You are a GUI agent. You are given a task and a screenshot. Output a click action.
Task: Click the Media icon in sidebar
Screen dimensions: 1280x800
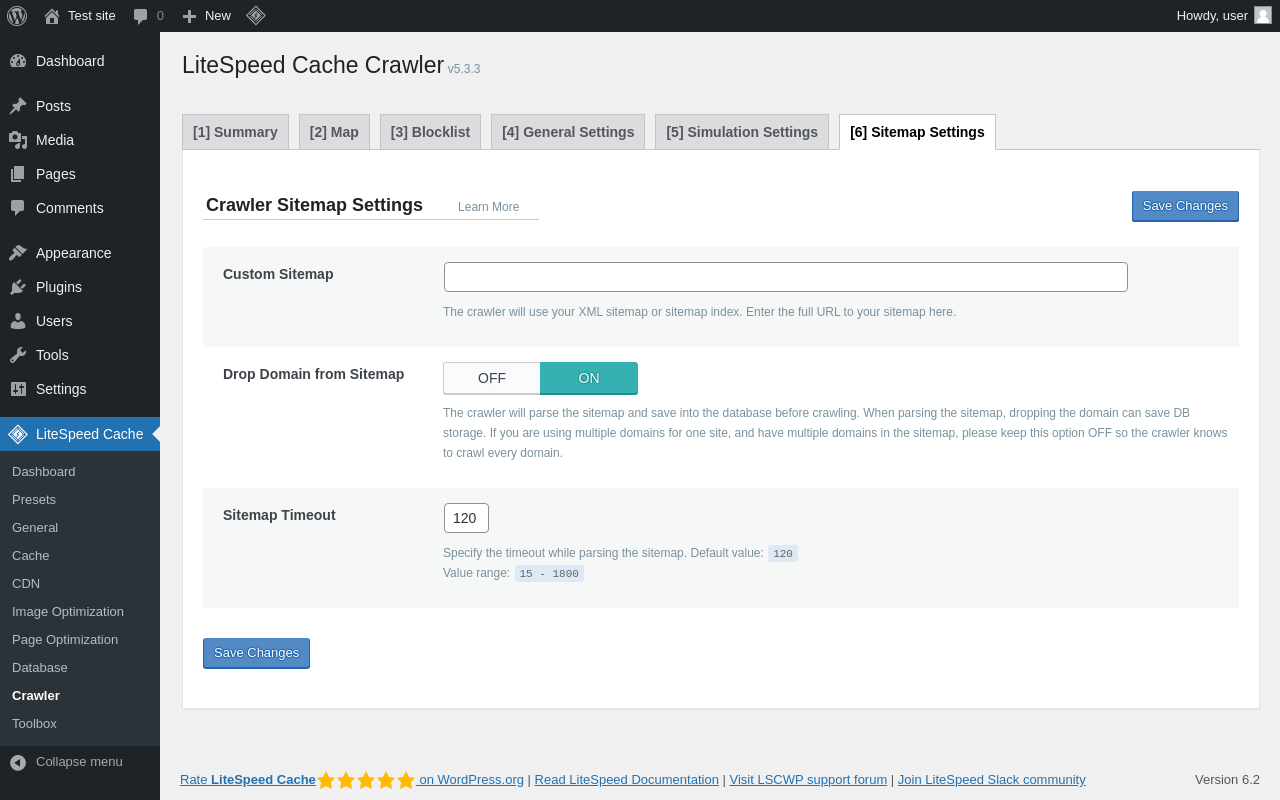click(x=18, y=140)
